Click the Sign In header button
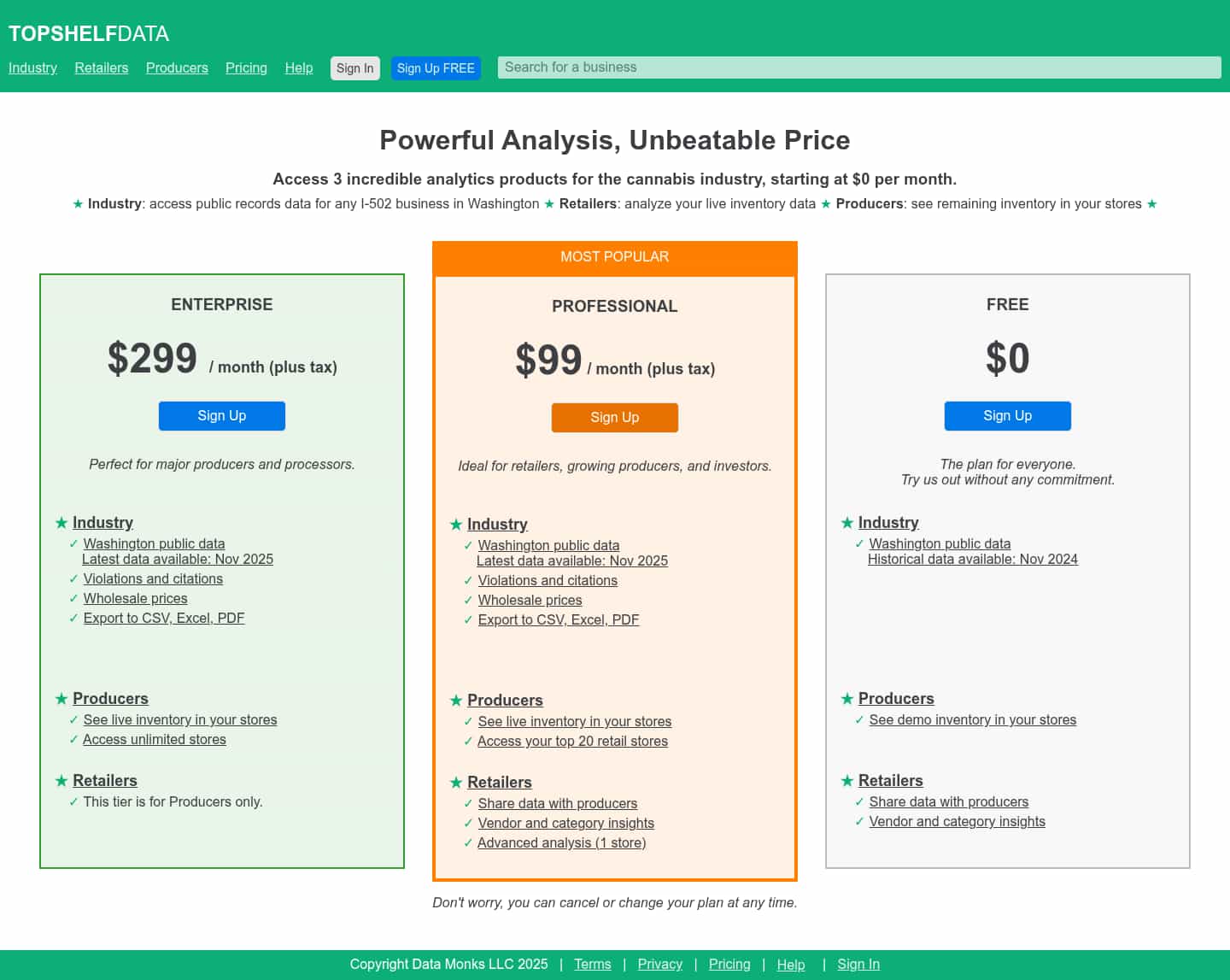This screenshot has height=980, width=1230. 354,68
